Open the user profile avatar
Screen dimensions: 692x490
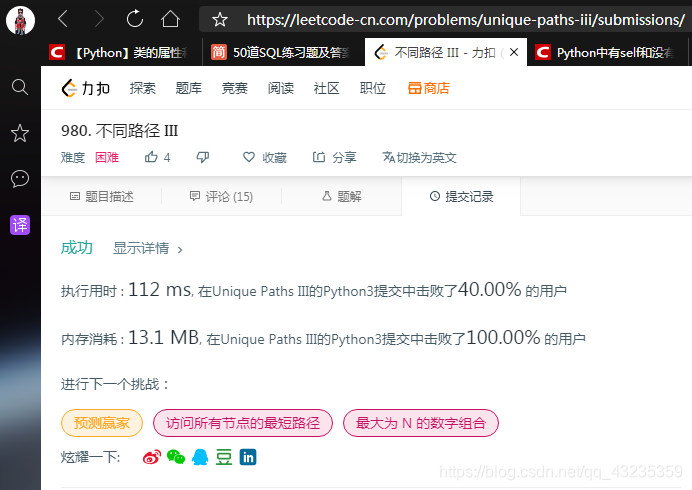coord(20,20)
